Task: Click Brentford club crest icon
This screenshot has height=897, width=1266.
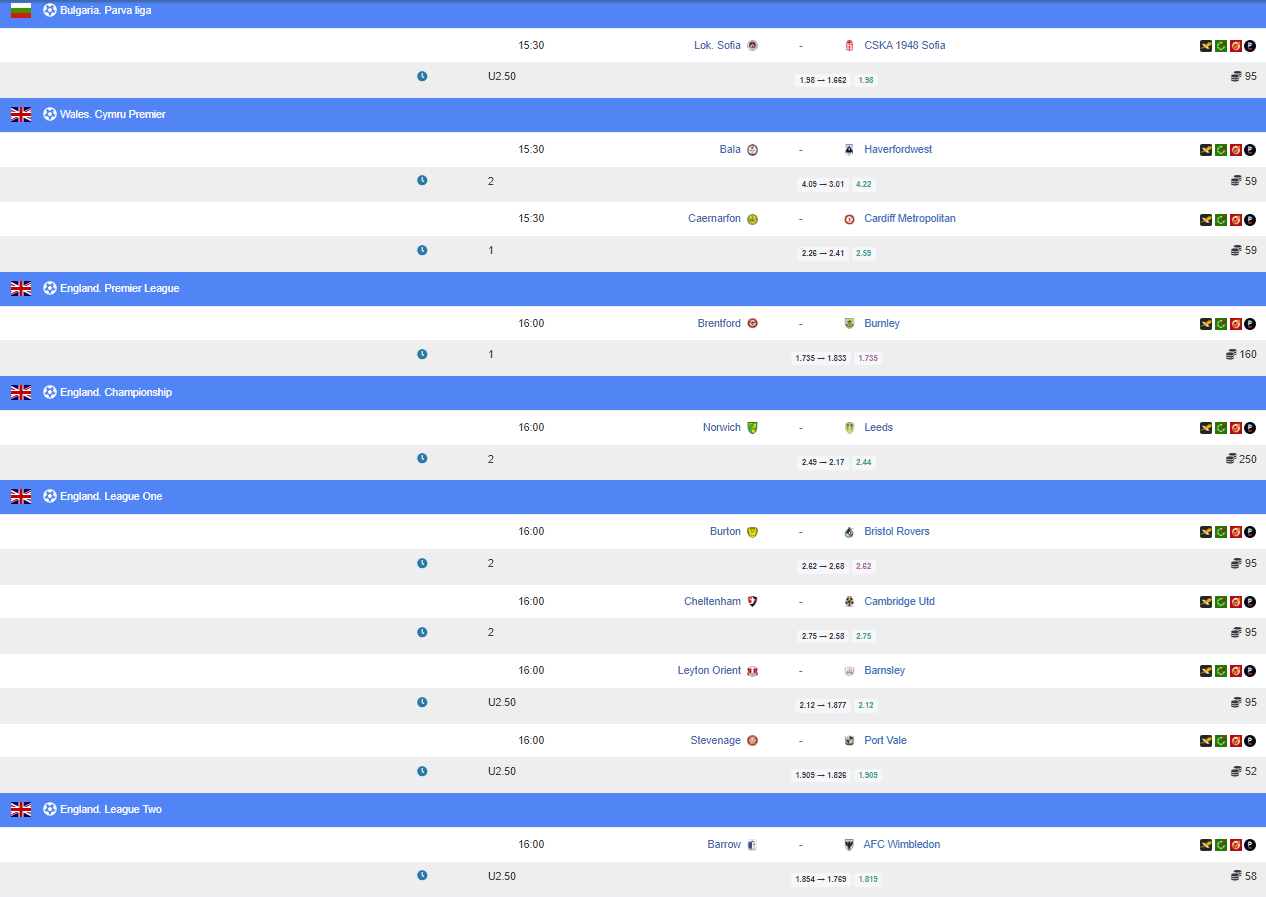Action: tap(752, 324)
